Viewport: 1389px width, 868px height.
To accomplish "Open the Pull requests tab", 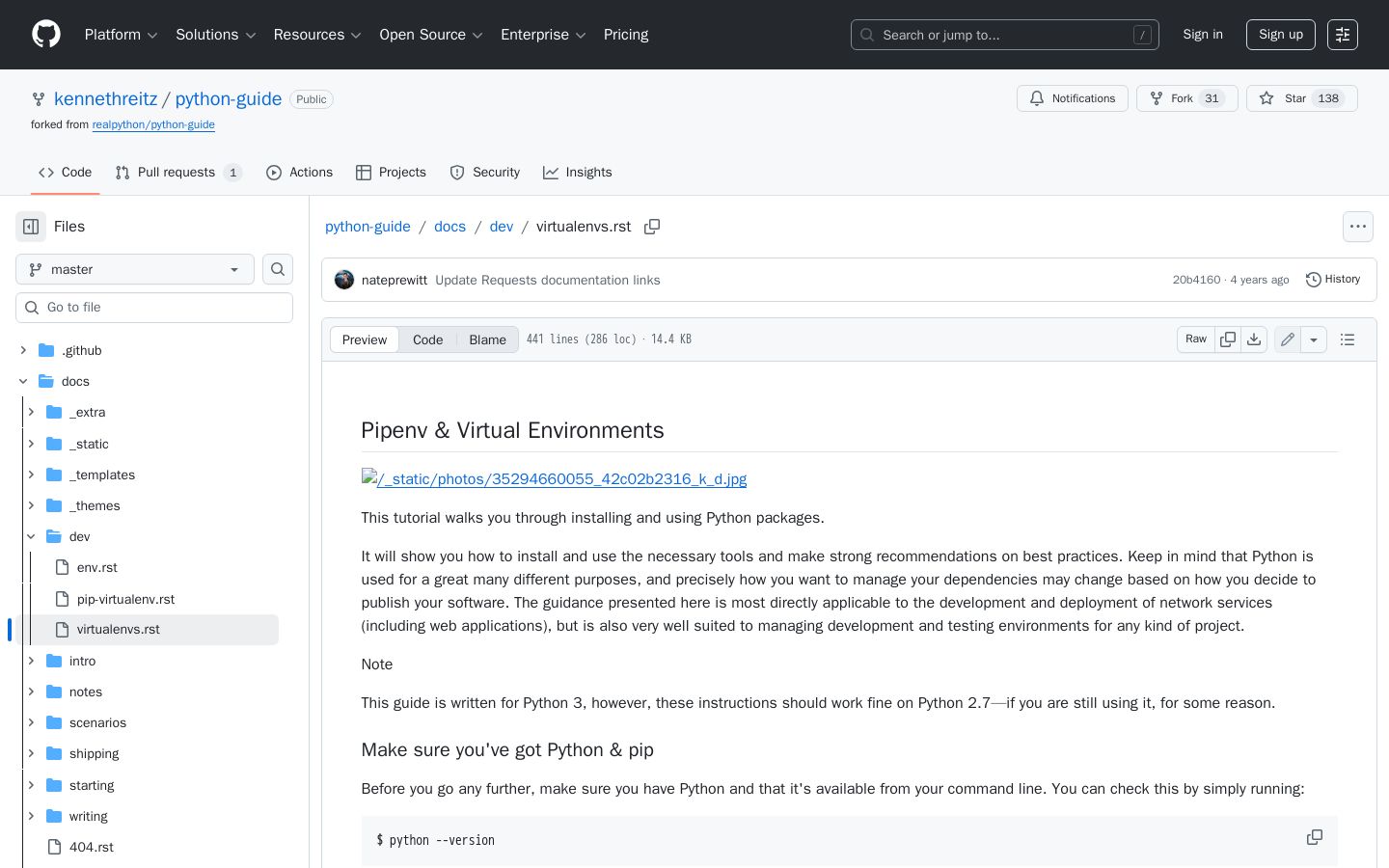I will tap(178, 173).
